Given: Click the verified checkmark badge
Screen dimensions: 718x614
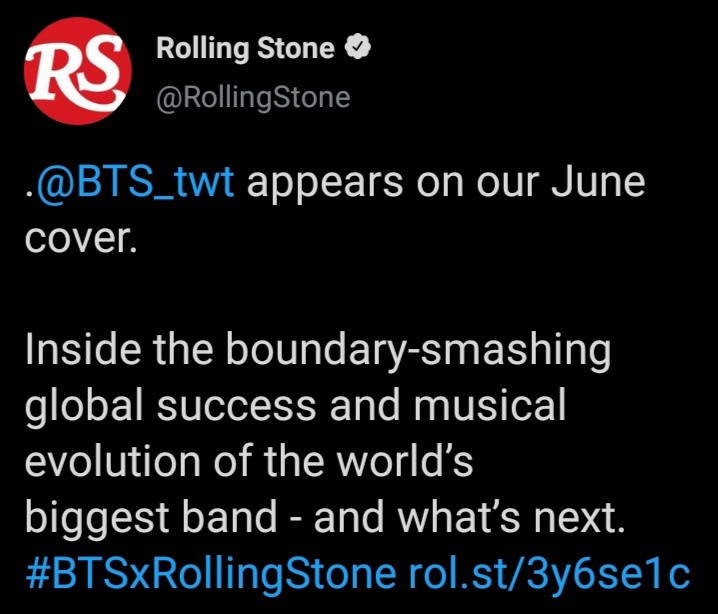Looking at the screenshot, I should coord(357,47).
